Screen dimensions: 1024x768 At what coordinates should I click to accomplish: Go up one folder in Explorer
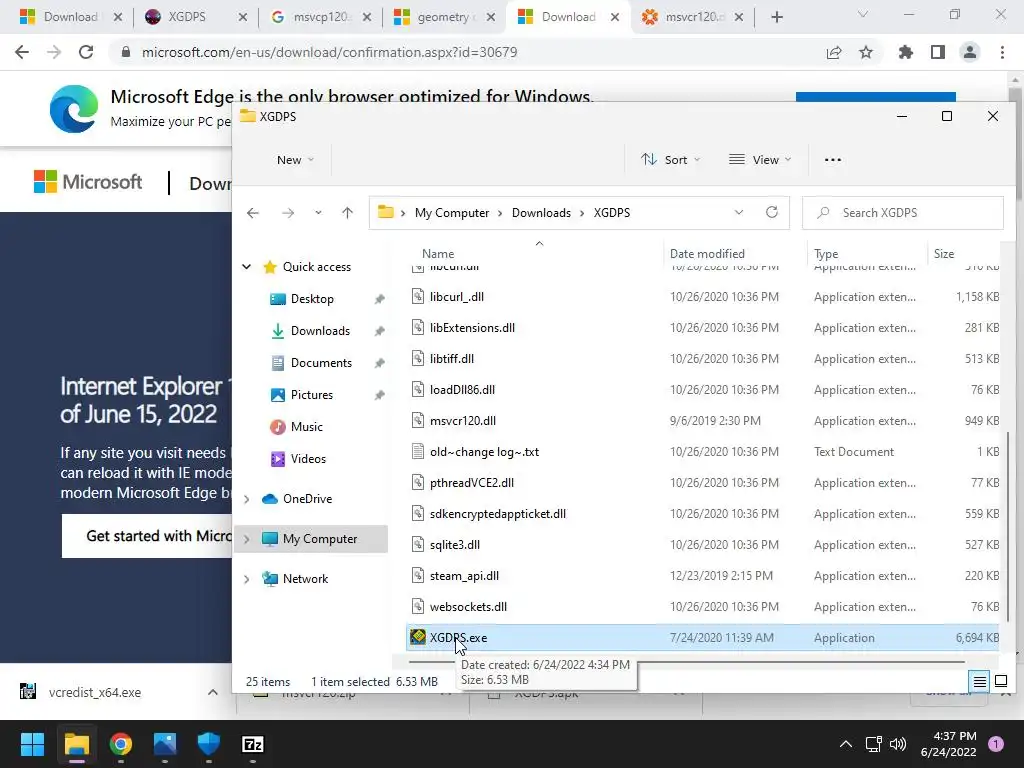point(347,213)
